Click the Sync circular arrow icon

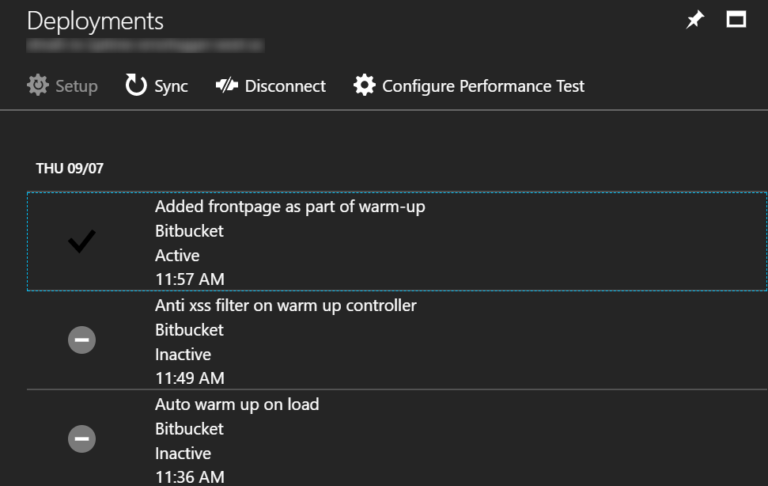[136, 86]
